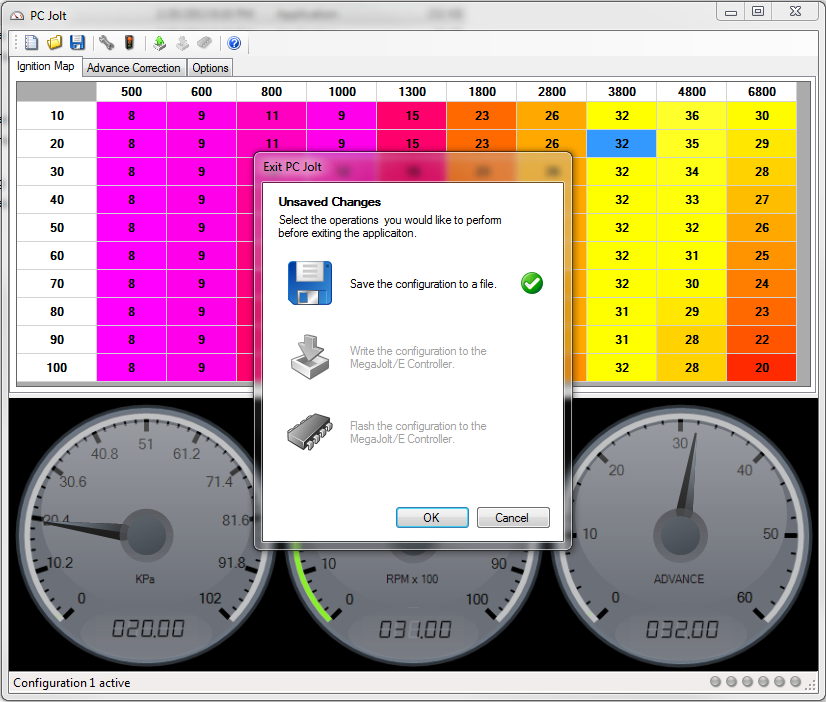
Task: Click the blue floppy Save toolbar icon
Action: (77, 43)
